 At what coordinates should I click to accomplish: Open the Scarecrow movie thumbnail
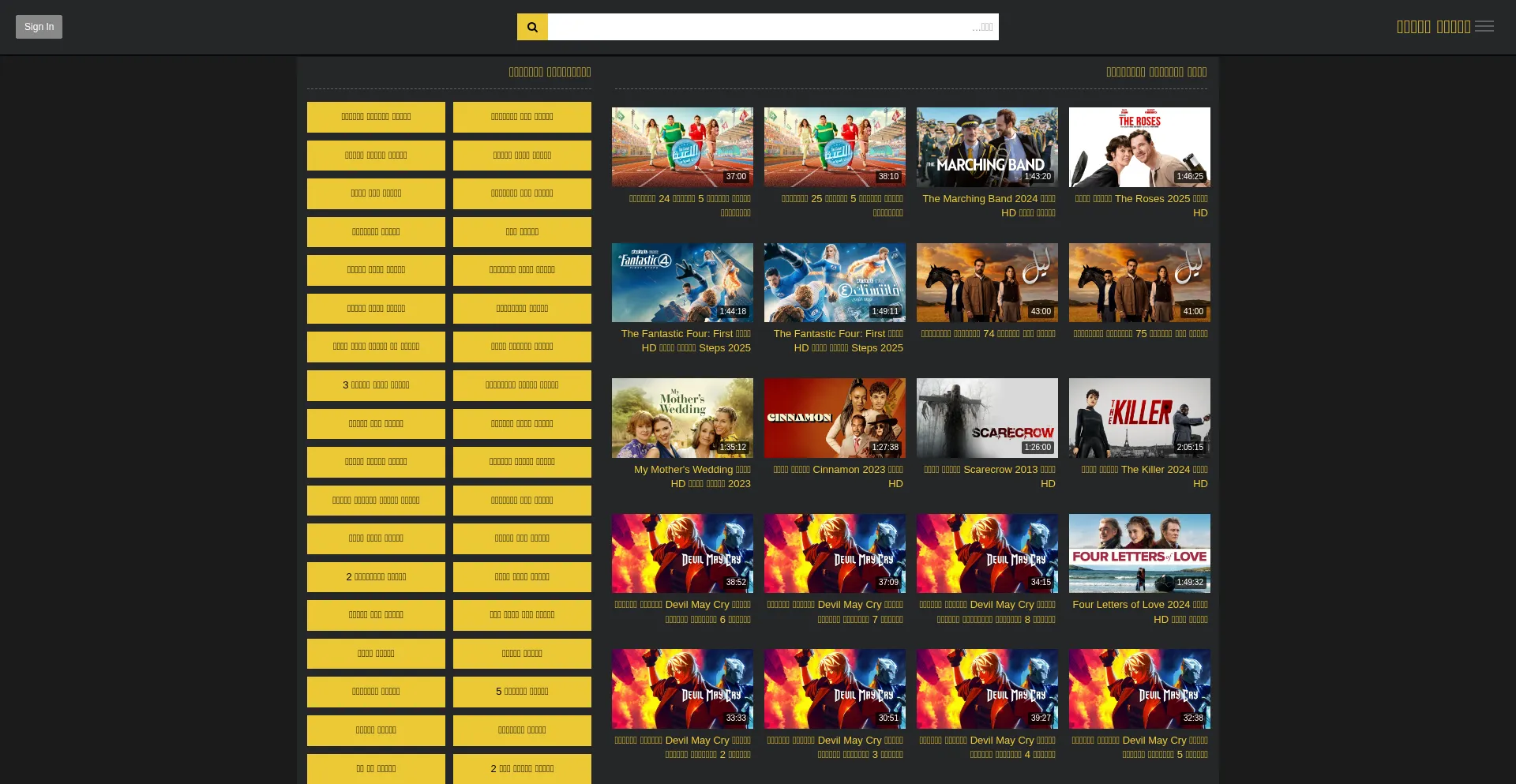pyautogui.click(x=987, y=418)
